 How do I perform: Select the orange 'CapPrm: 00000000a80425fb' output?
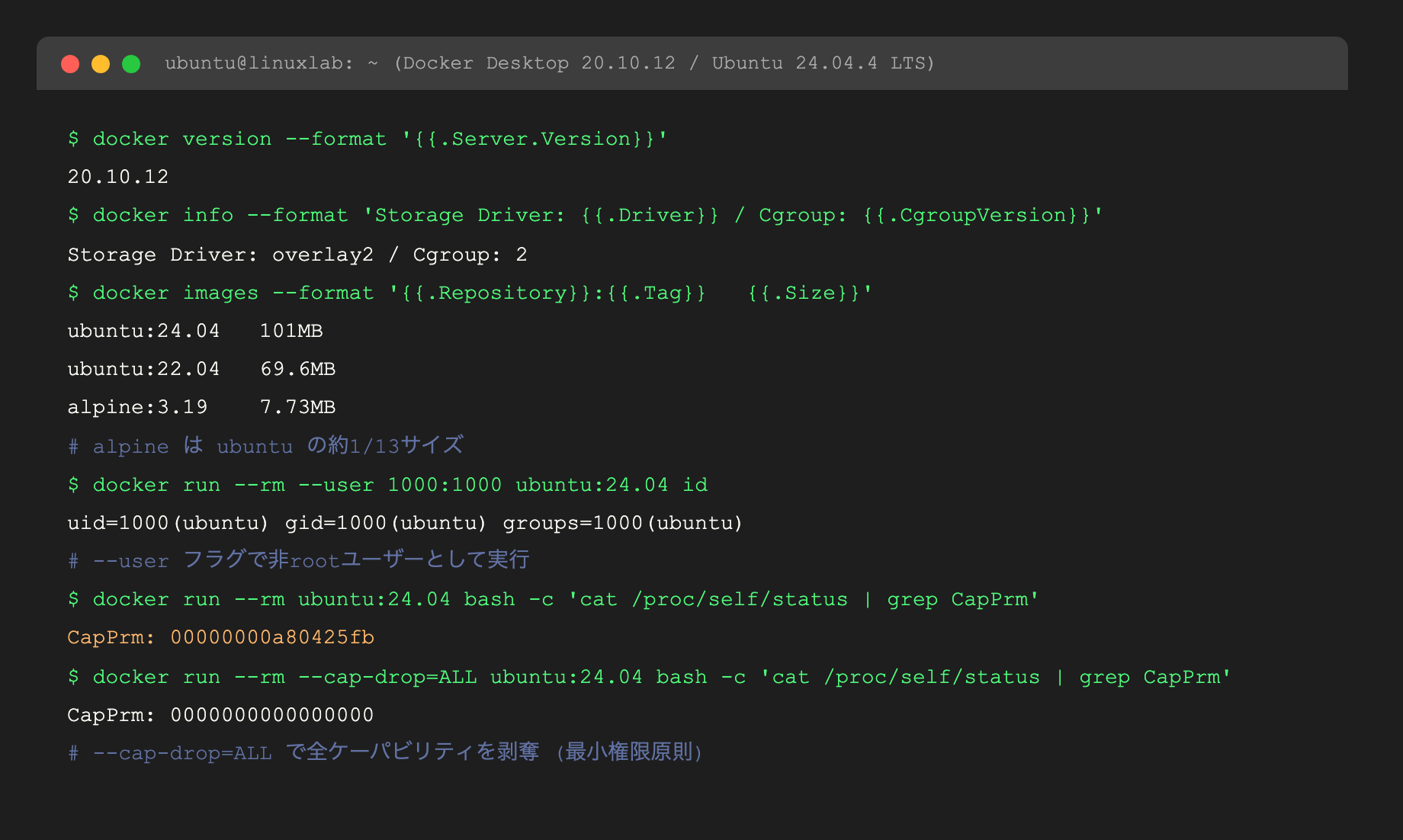point(221,637)
